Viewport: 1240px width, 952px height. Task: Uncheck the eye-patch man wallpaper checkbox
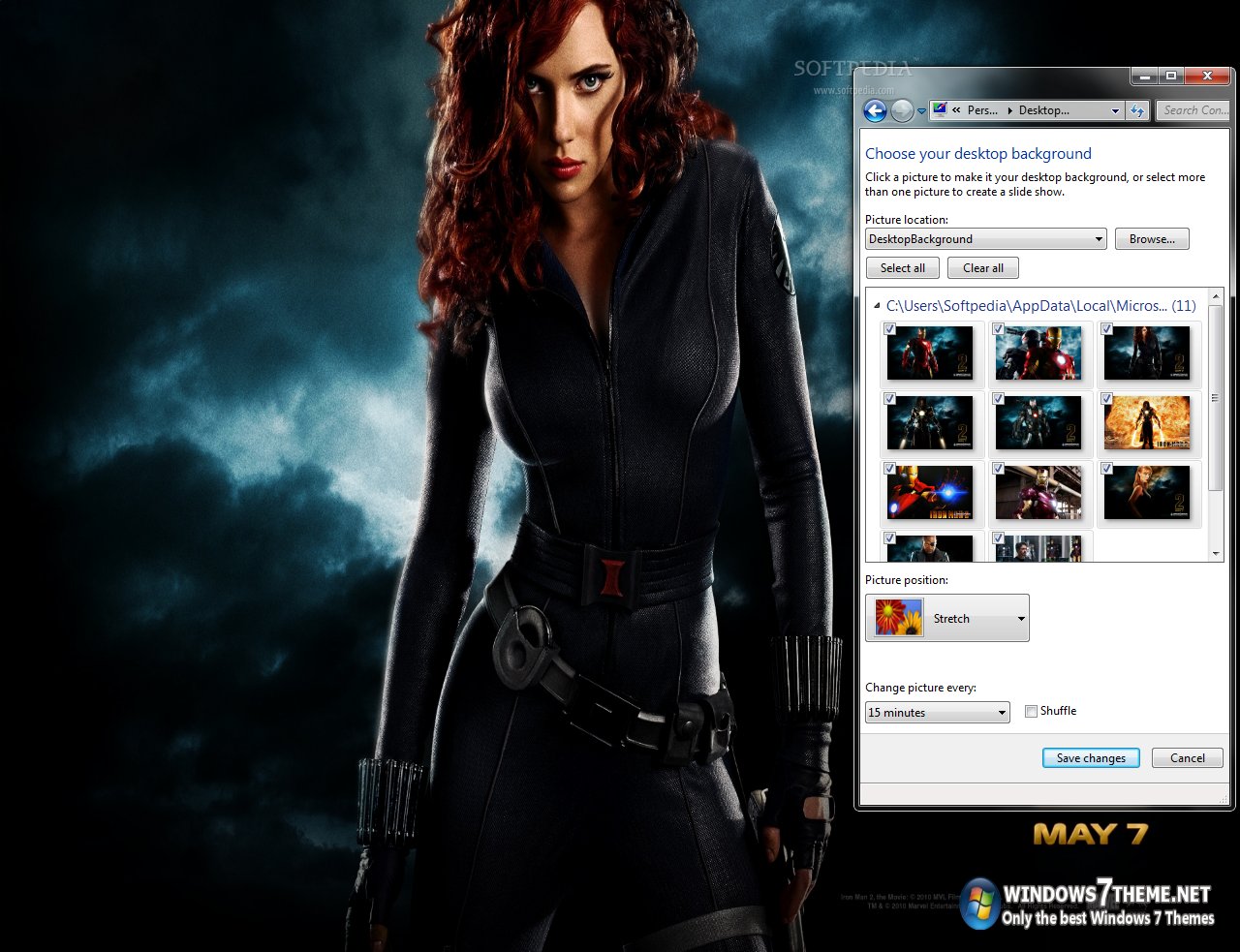889,538
